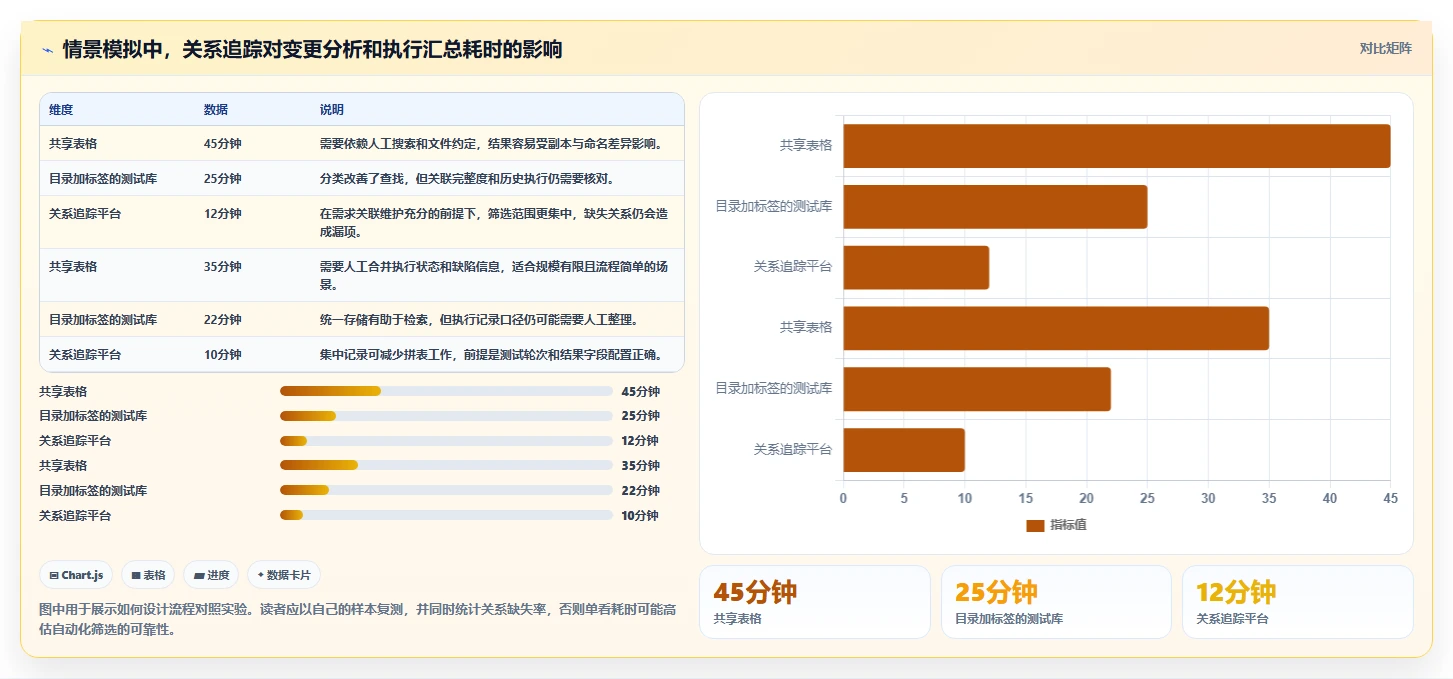
Task: Select the 数据卡片 tag chip
Action: pyautogui.click(x=284, y=575)
